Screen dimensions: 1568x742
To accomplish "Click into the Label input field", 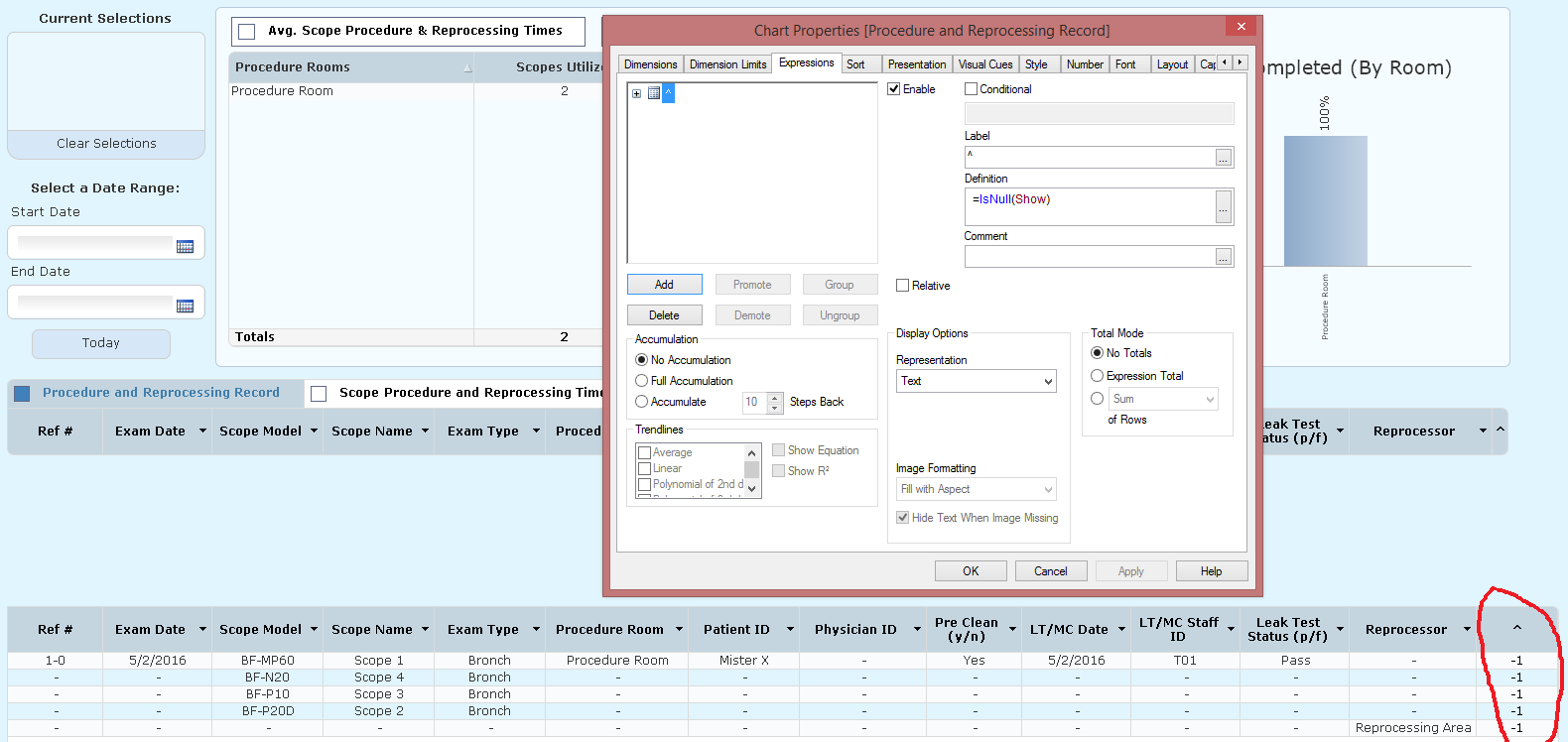I will coord(1090,158).
